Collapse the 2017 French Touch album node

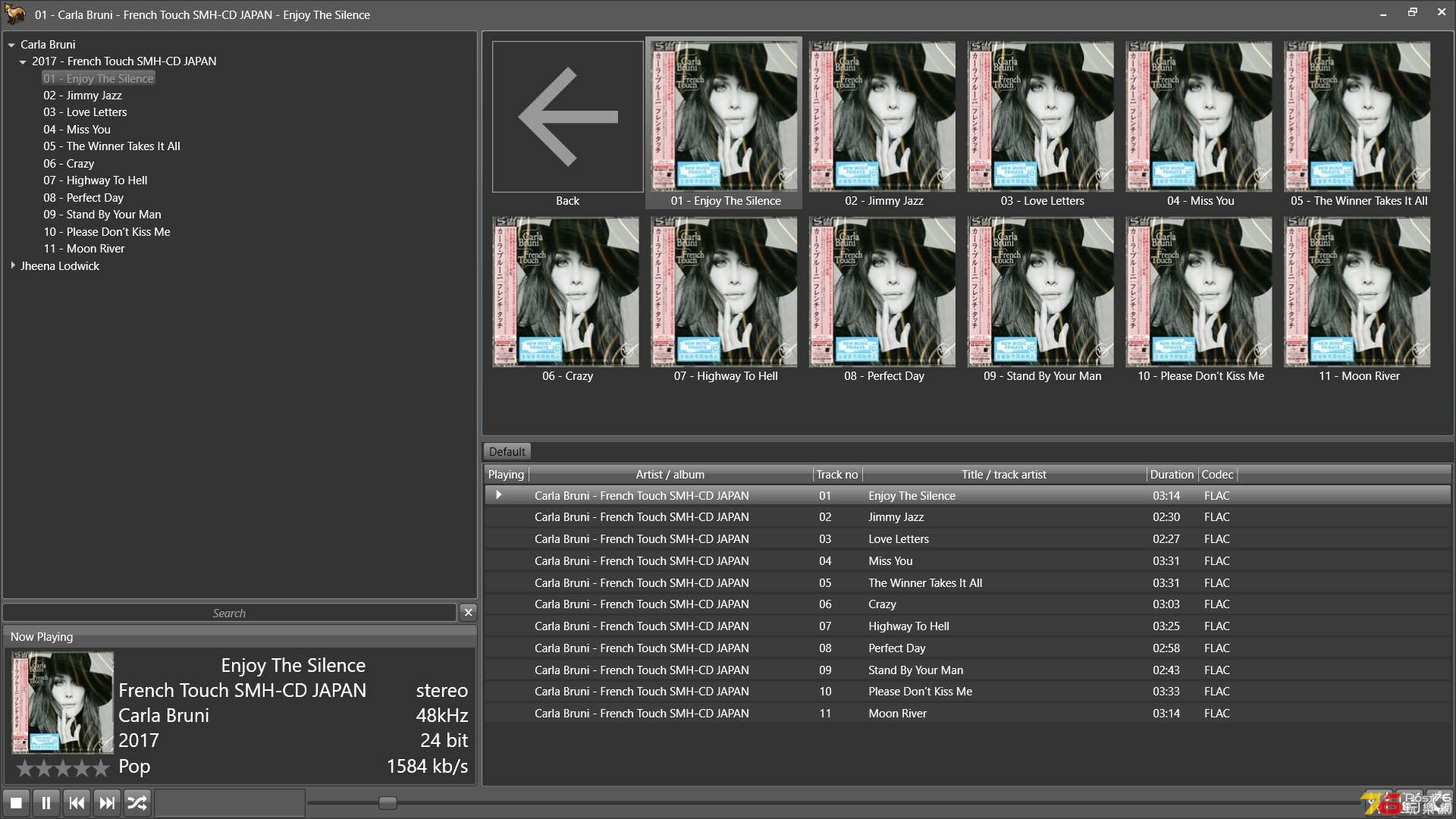23,61
